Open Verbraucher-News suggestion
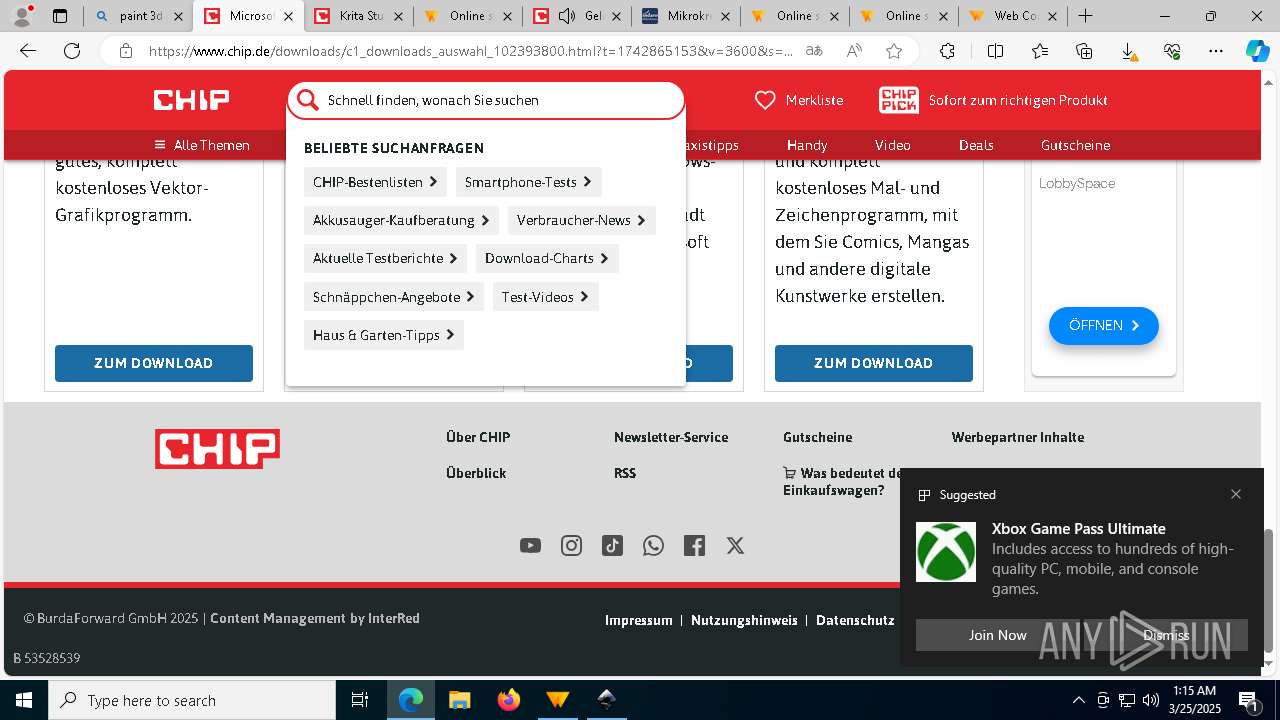1280x720 pixels. click(581, 220)
